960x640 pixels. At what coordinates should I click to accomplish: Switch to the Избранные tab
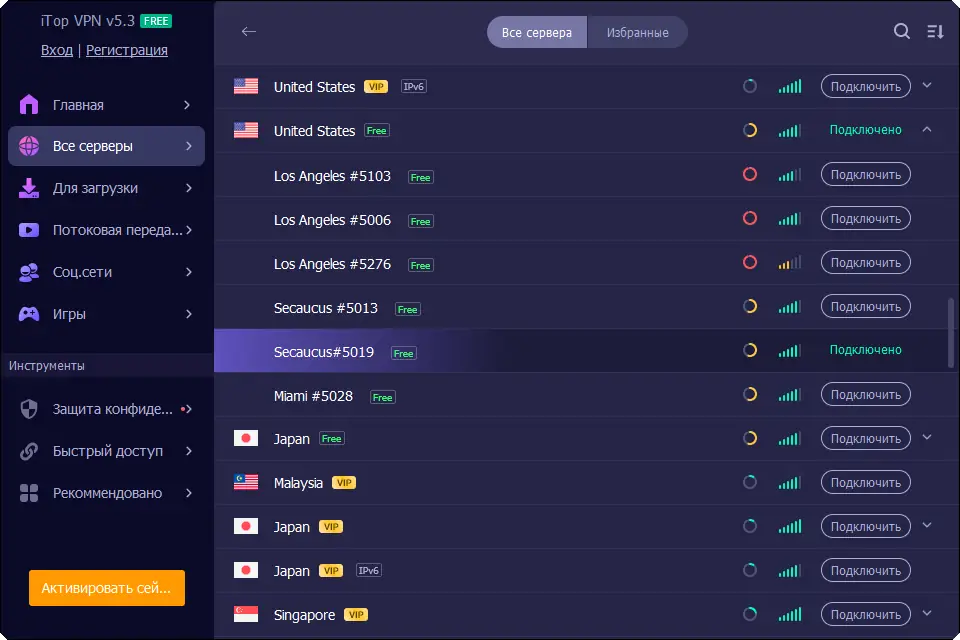(637, 32)
